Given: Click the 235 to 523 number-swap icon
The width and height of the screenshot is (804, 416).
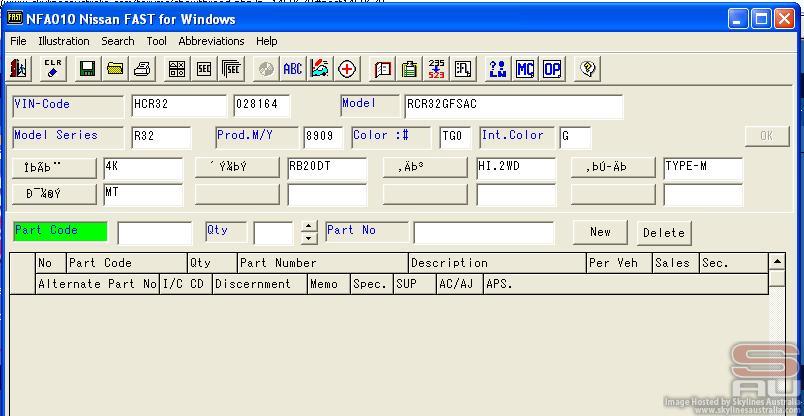Looking at the screenshot, I should click(x=436, y=68).
